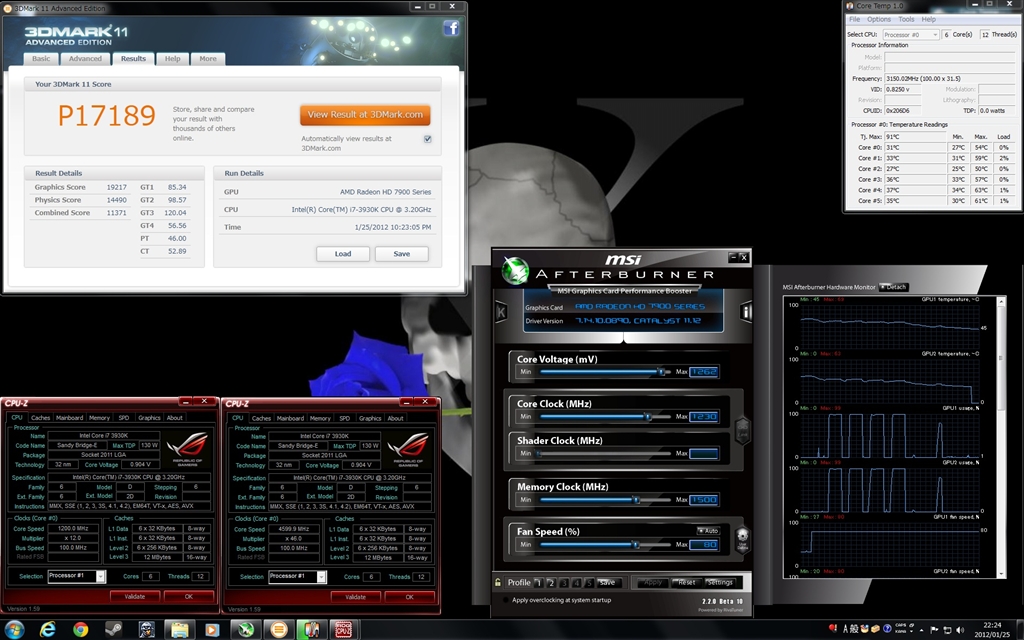Switch to Results tab in 3DMark

(133, 59)
